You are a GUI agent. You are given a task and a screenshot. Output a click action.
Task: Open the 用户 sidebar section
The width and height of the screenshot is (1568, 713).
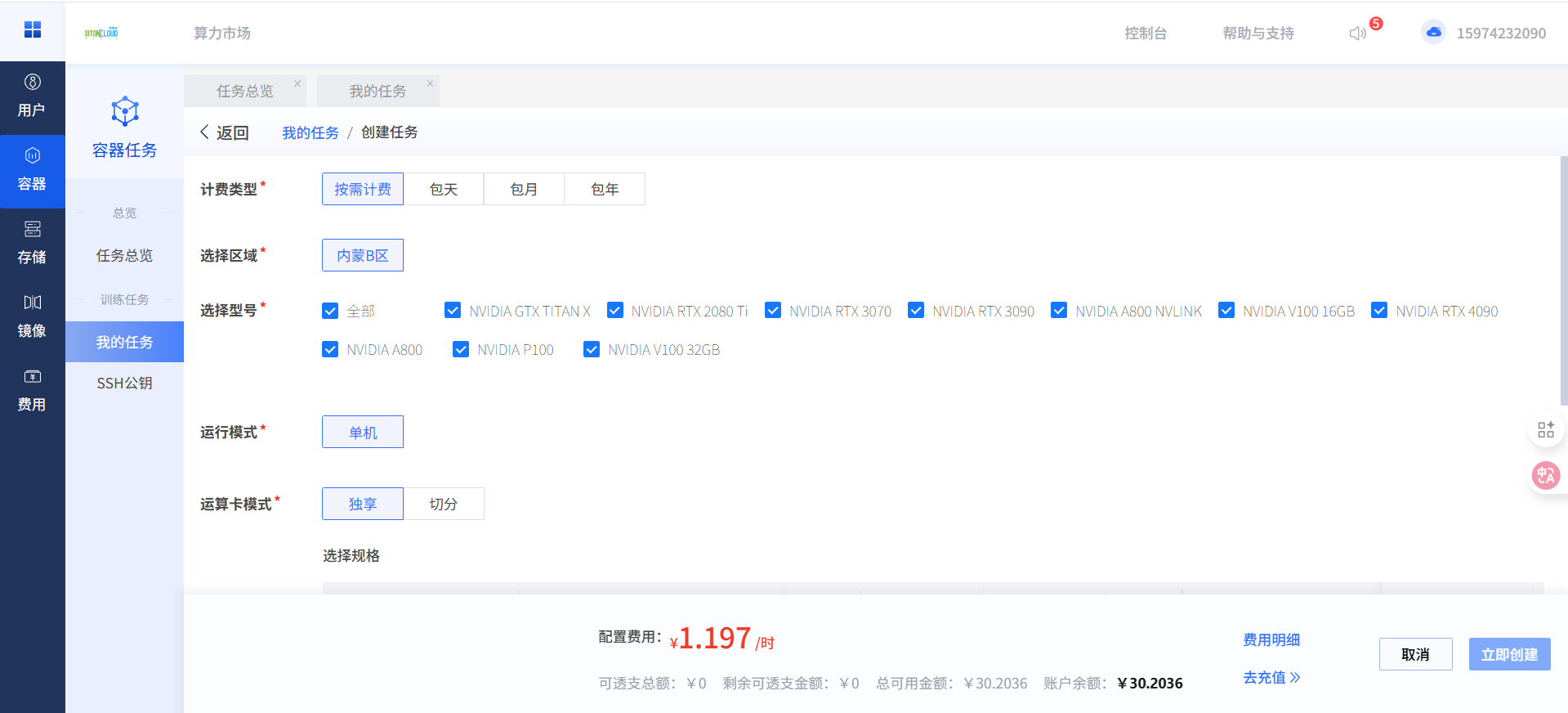pyautogui.click(x=33, y=97)
